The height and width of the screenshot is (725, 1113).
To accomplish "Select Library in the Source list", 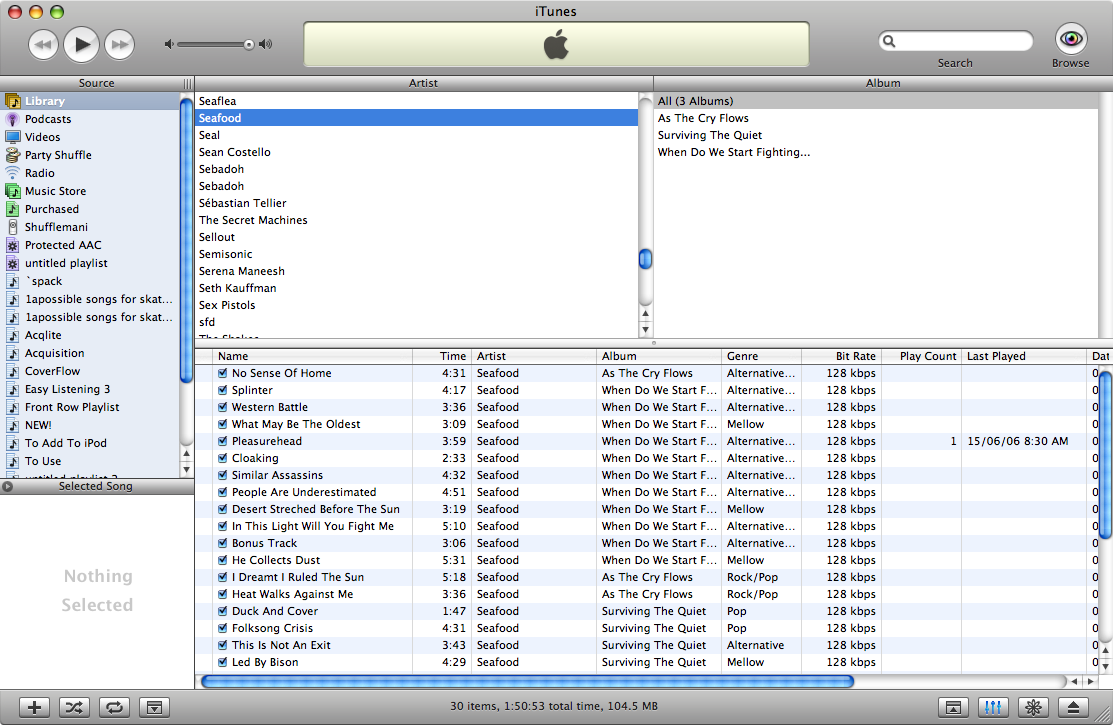I will click(x=90, y=101).
